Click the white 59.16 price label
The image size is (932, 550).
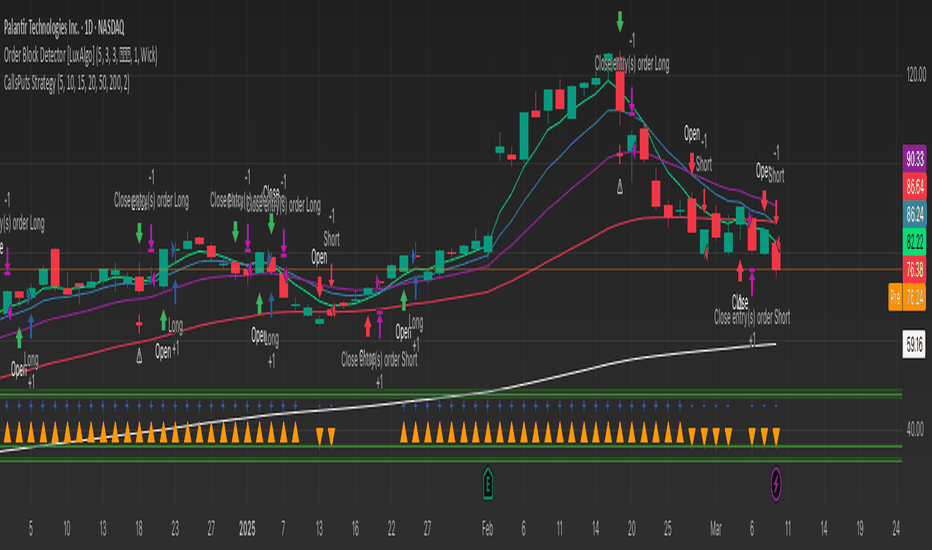914,344
